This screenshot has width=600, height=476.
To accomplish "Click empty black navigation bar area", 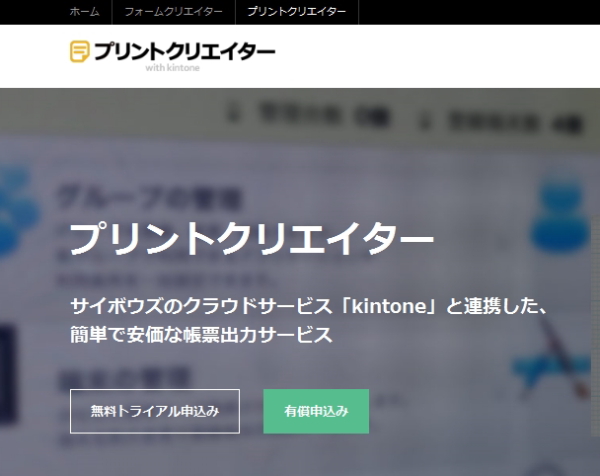I will [480, 12].
